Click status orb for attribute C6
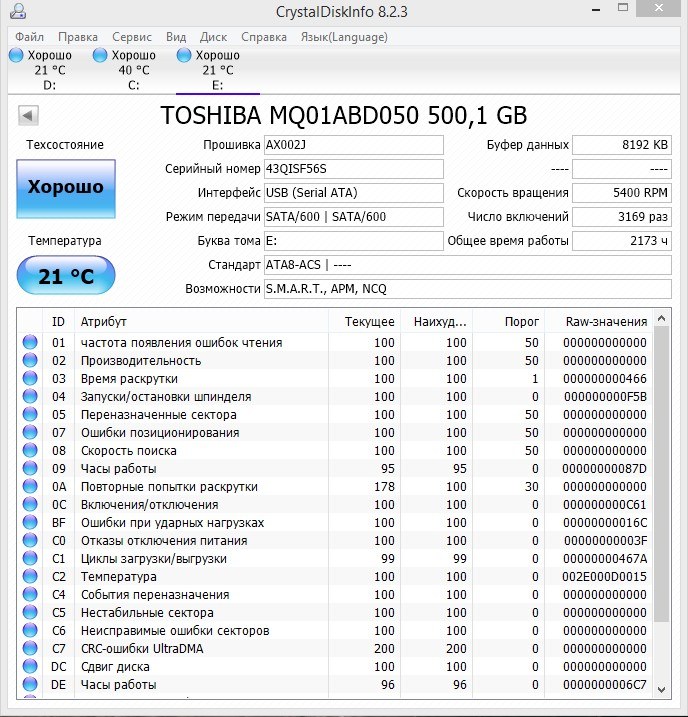This screenshot has height=717, width=688. tap(30, 630)
